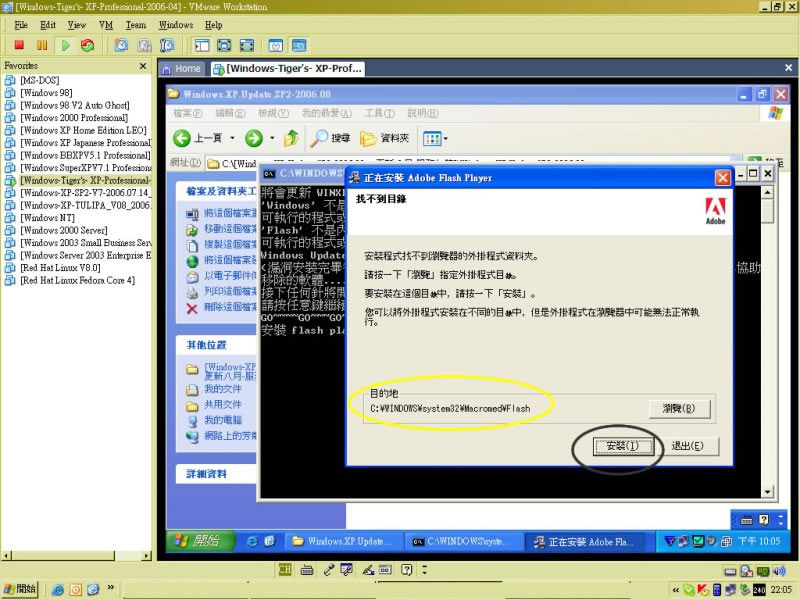
Task: Click the VMware Revert to Snapshot icon
Action: pos(144,45)
